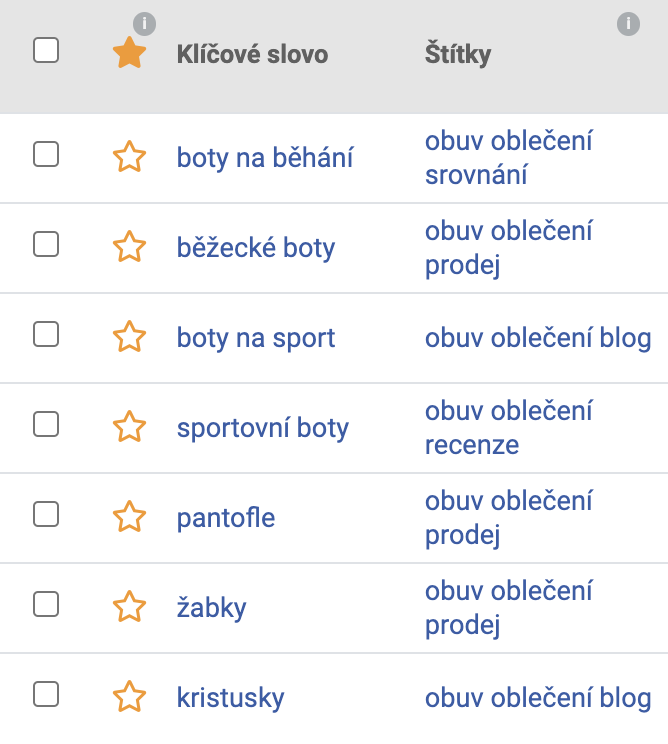
Task: Select the 'pantofle' row checkbox
Action: (46, 514)
